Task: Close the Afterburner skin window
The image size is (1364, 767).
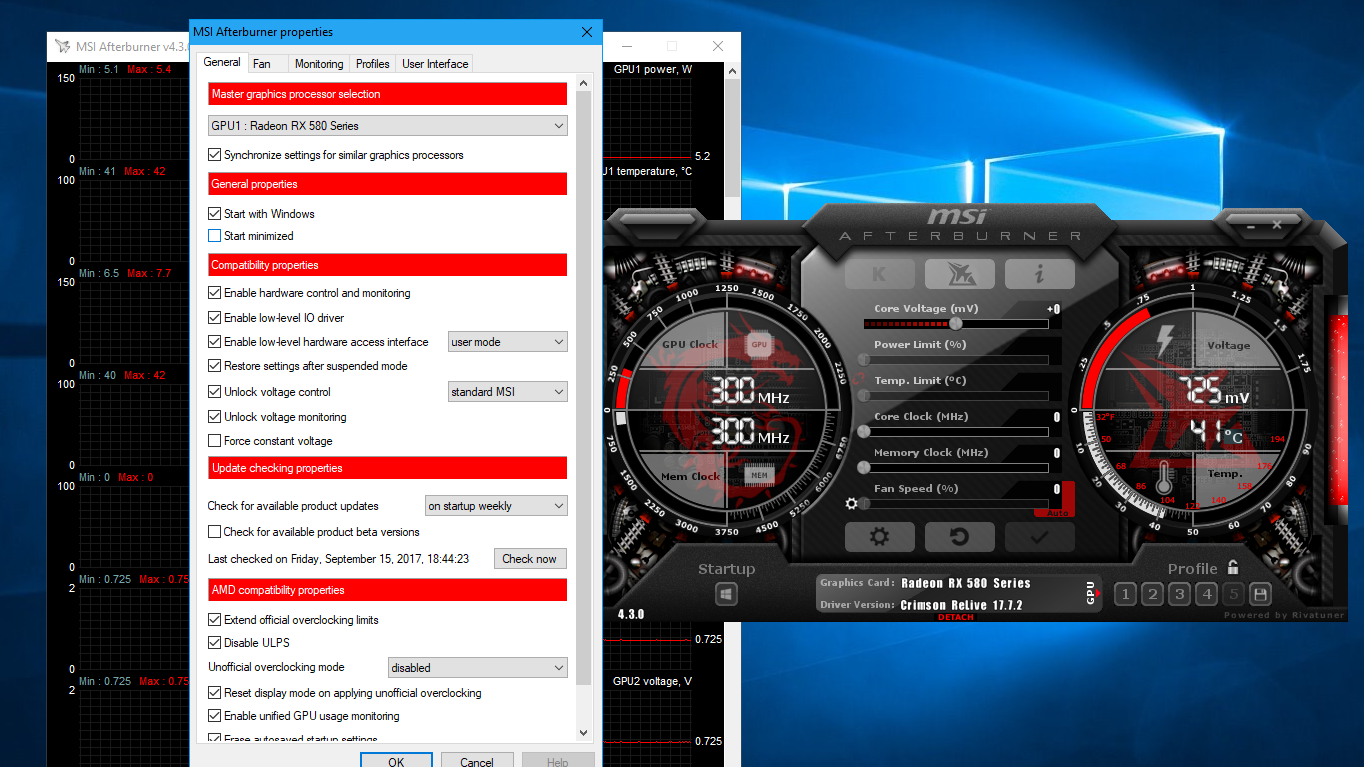Action: (x=1276, y=227)
